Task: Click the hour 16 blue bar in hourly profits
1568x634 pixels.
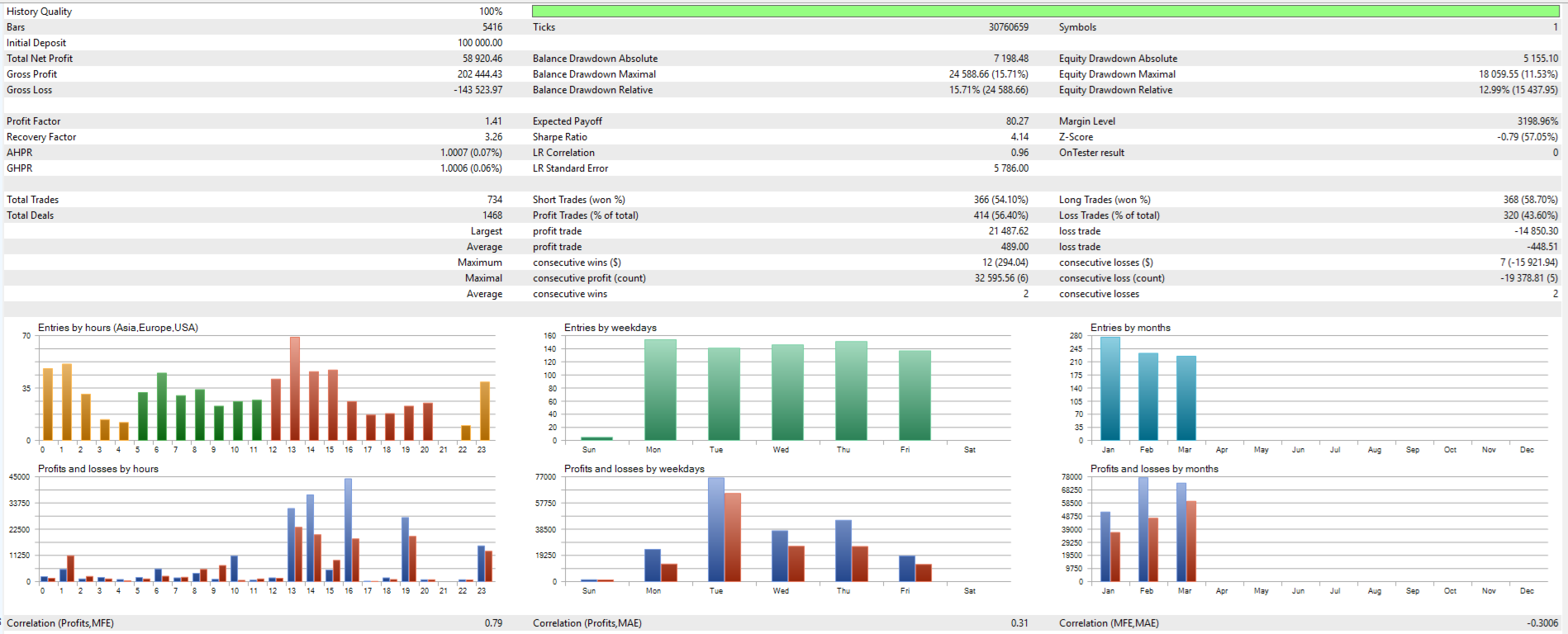Action: pos(348,530)
